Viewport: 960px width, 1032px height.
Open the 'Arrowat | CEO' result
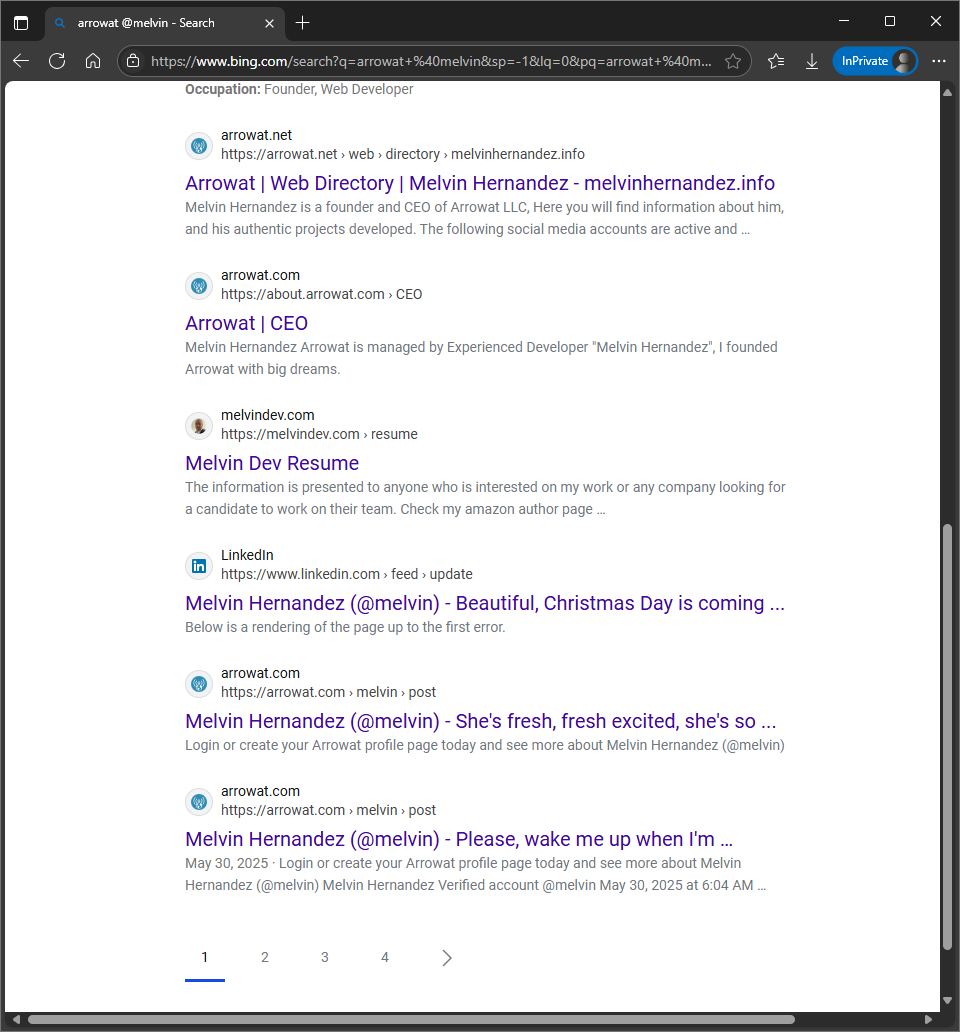(246, 323)
